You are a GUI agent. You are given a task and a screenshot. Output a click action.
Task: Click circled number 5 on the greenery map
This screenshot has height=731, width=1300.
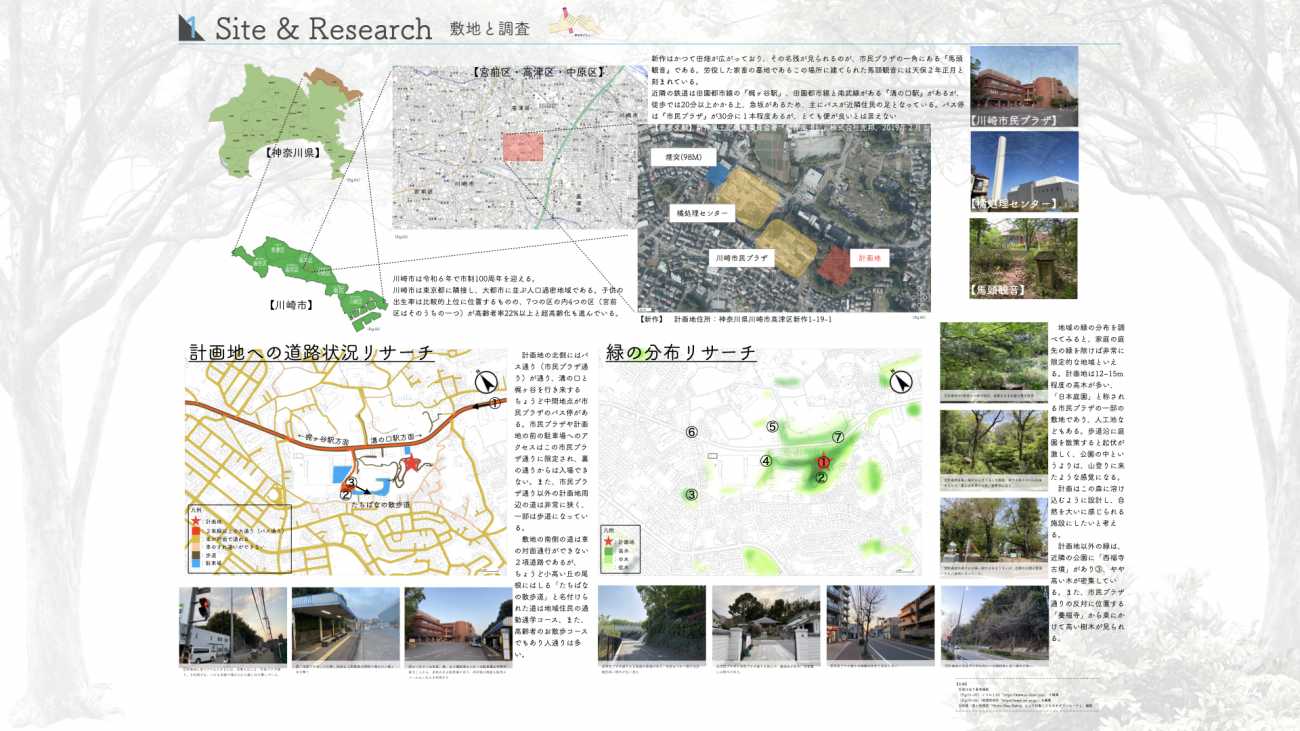(772, 427)
